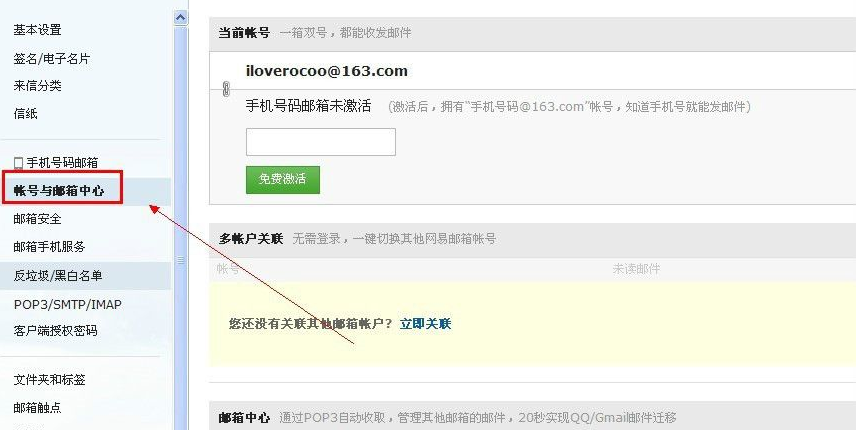Select 客户端授权密码 in sidebar
Image resolution: width=856 pixels, height=430 pixels.
click(55, 331)
